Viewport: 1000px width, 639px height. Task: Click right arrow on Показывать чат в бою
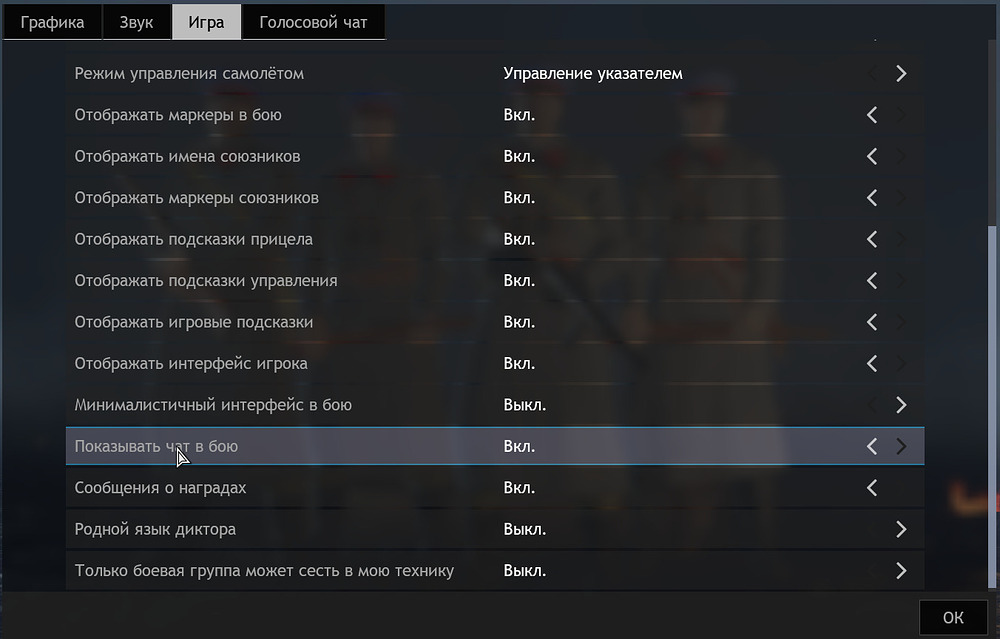tap(901, 446)
